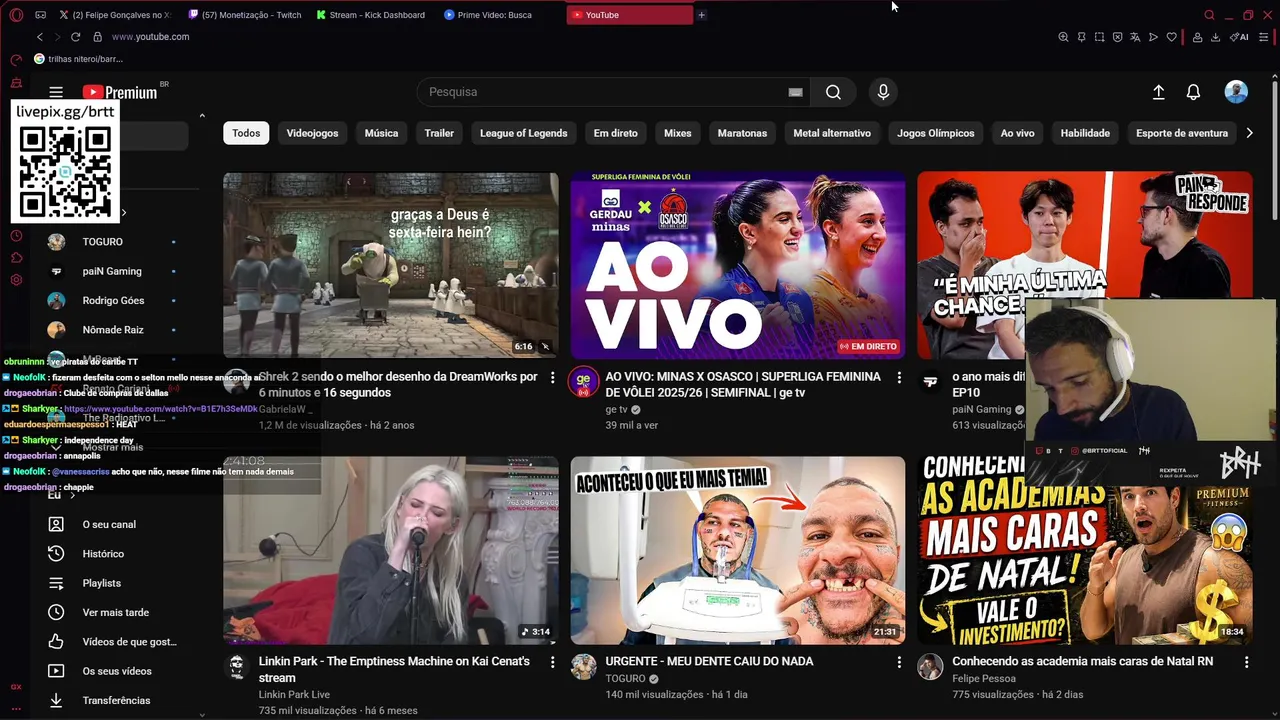The width and height of the screenshot is (1280, 720).
Task: Open the Linkin Park video thumbnail
Action: tap(391, 550)
